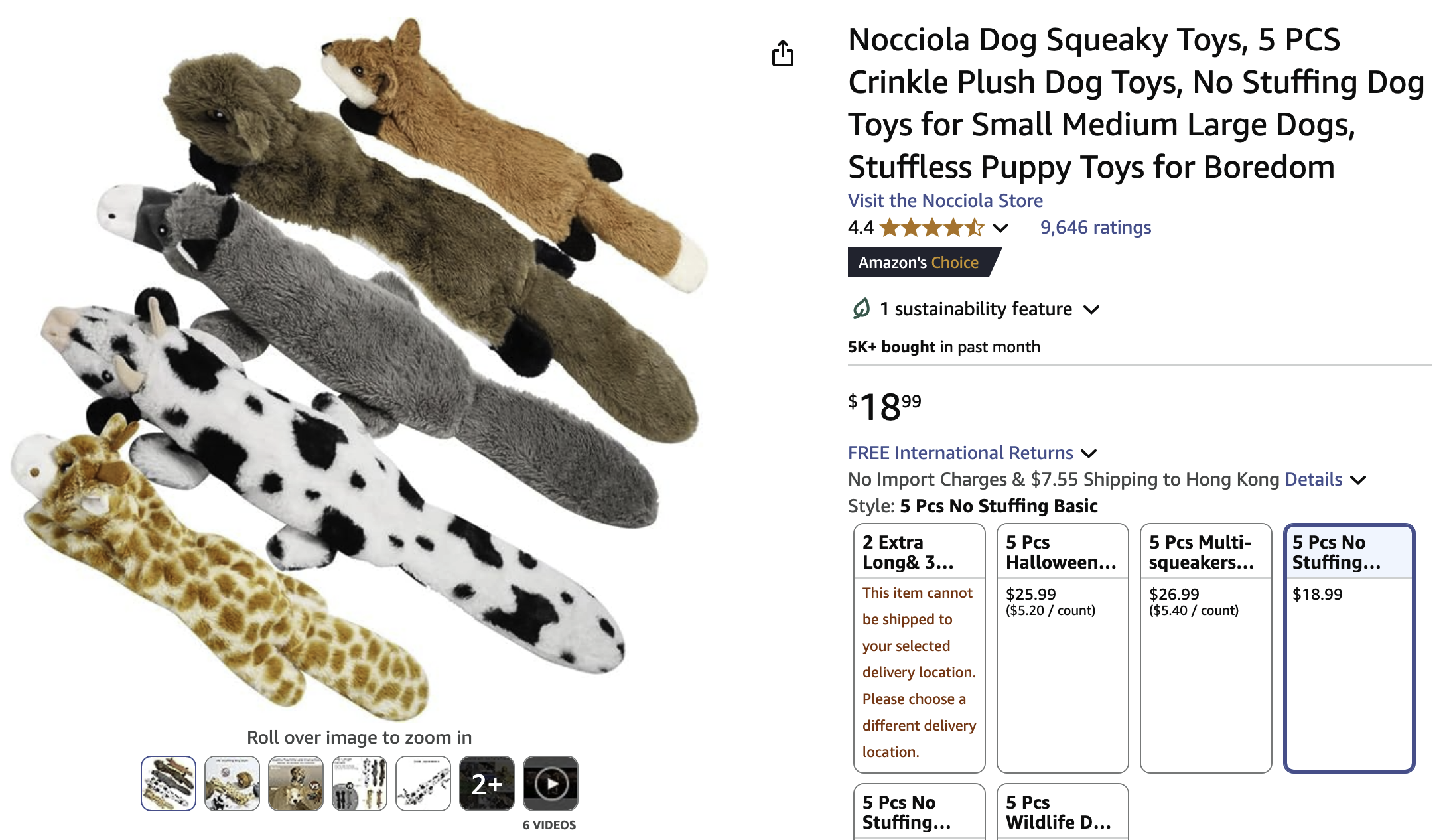Expand the sustainability feature dropdown arrow
The image size is (1449, 840).
point(1091,309)
